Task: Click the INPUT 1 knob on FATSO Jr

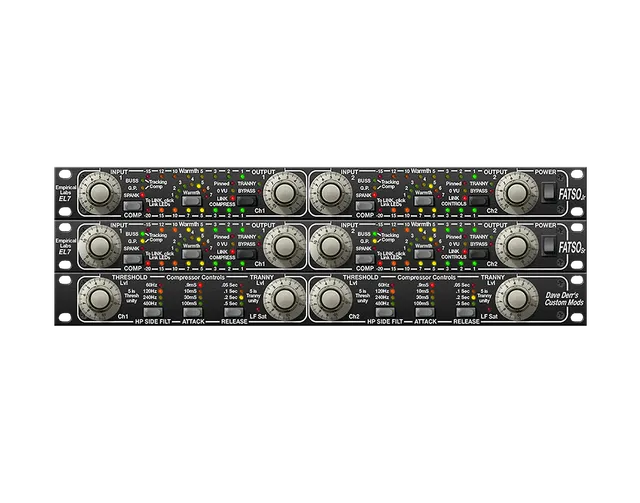Action: tap(100, 193)
